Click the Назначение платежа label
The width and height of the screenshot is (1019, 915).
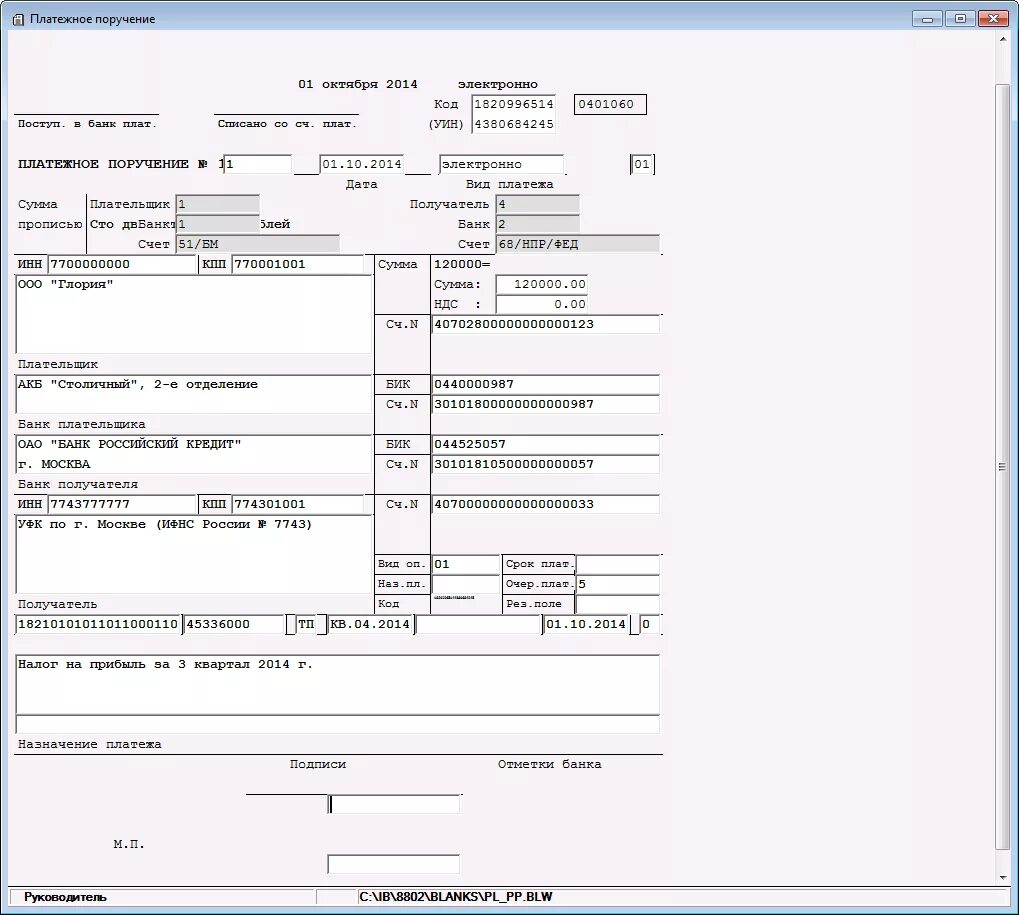tap(90, 745)
